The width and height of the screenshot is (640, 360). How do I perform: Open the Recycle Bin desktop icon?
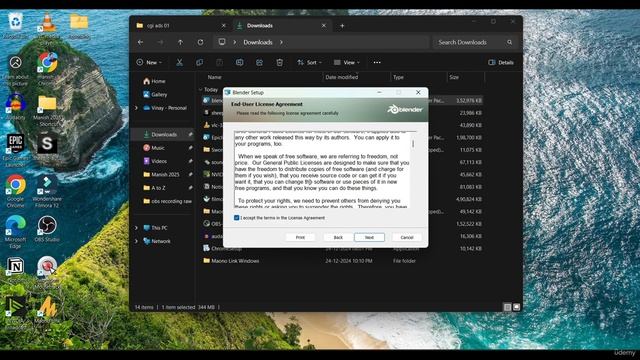[x=15, y=25]
